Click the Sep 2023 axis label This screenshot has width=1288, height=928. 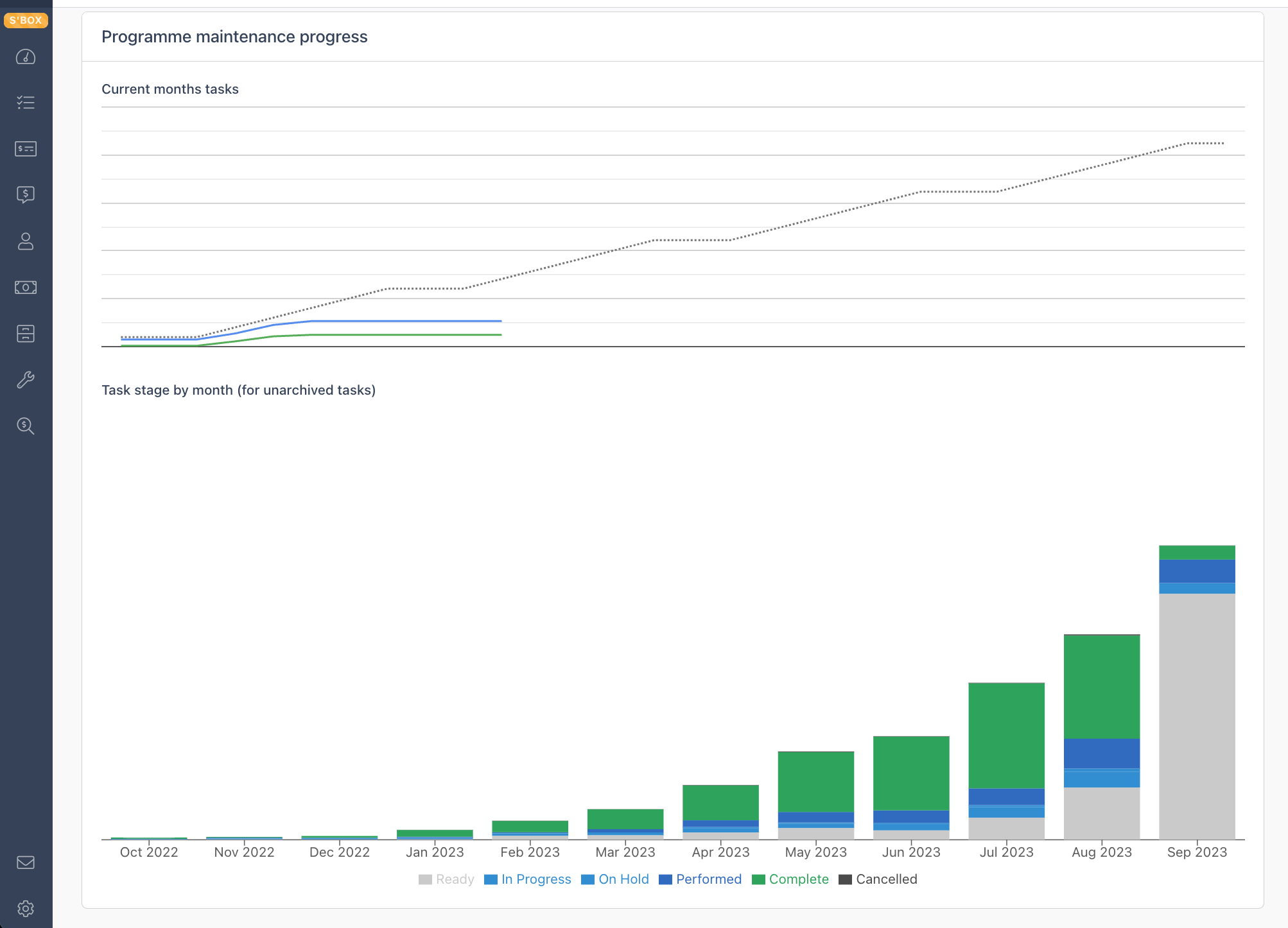click(1197, 852)
